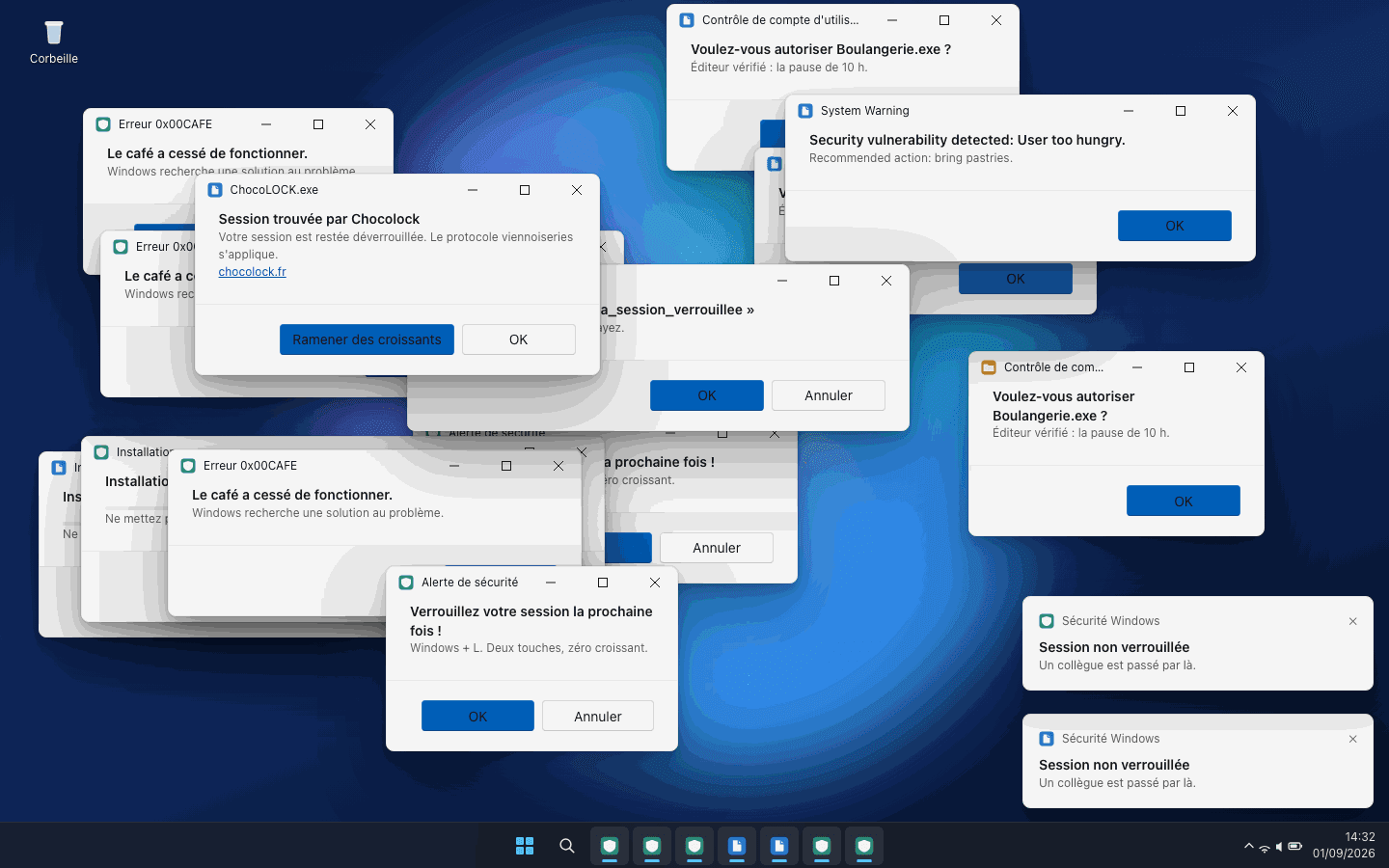The width and height of the screenshot is (1389, 868).
Task: Maximize the System Warning window
Action: click(x=1181, y=111)
